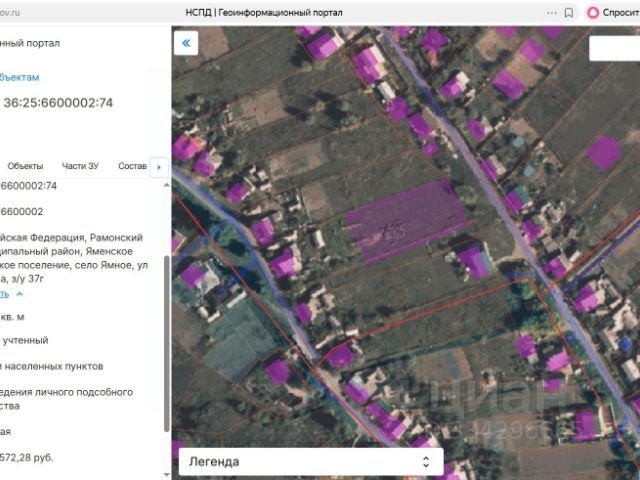Select the highlighted purple land parcel
Screen dimensions: 640x480
406,221
